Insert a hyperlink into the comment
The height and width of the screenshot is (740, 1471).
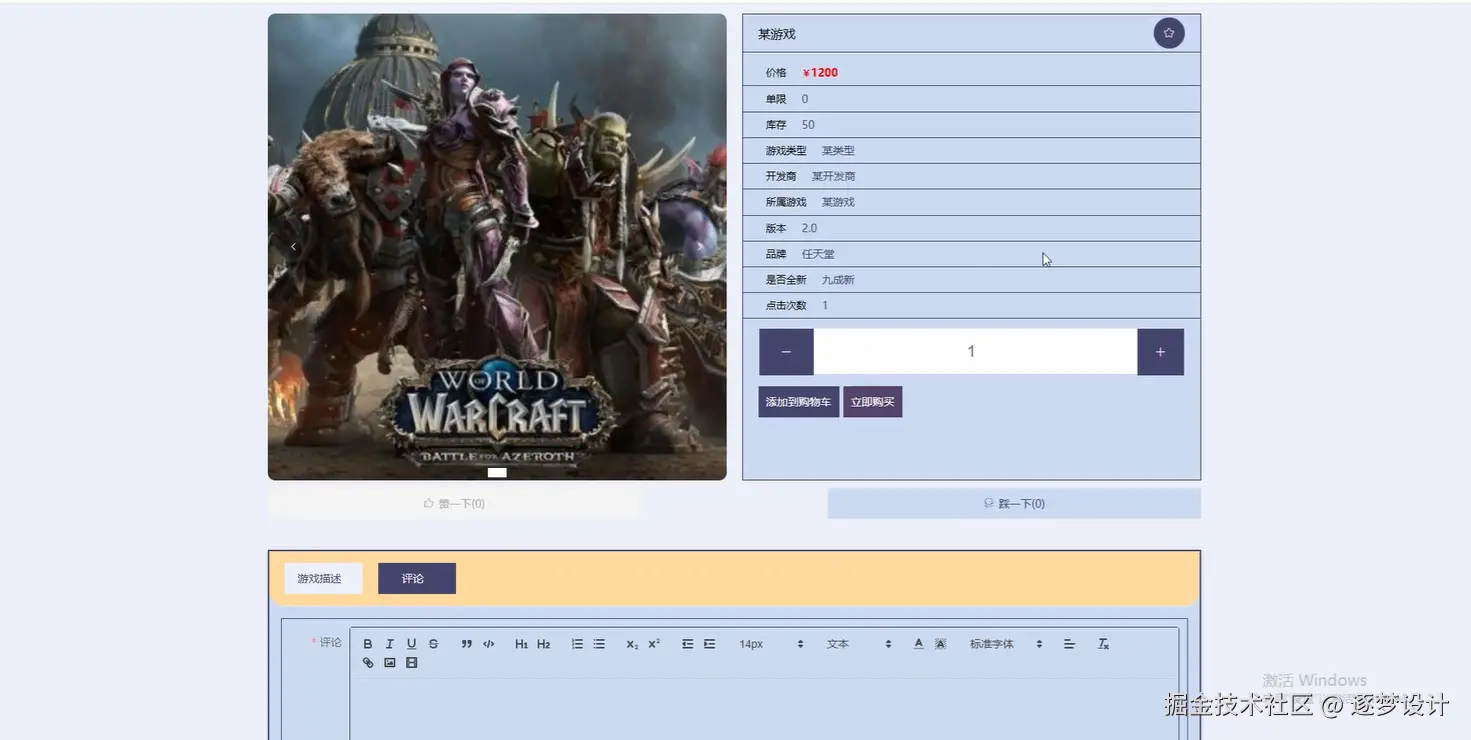tap(368, 663)
